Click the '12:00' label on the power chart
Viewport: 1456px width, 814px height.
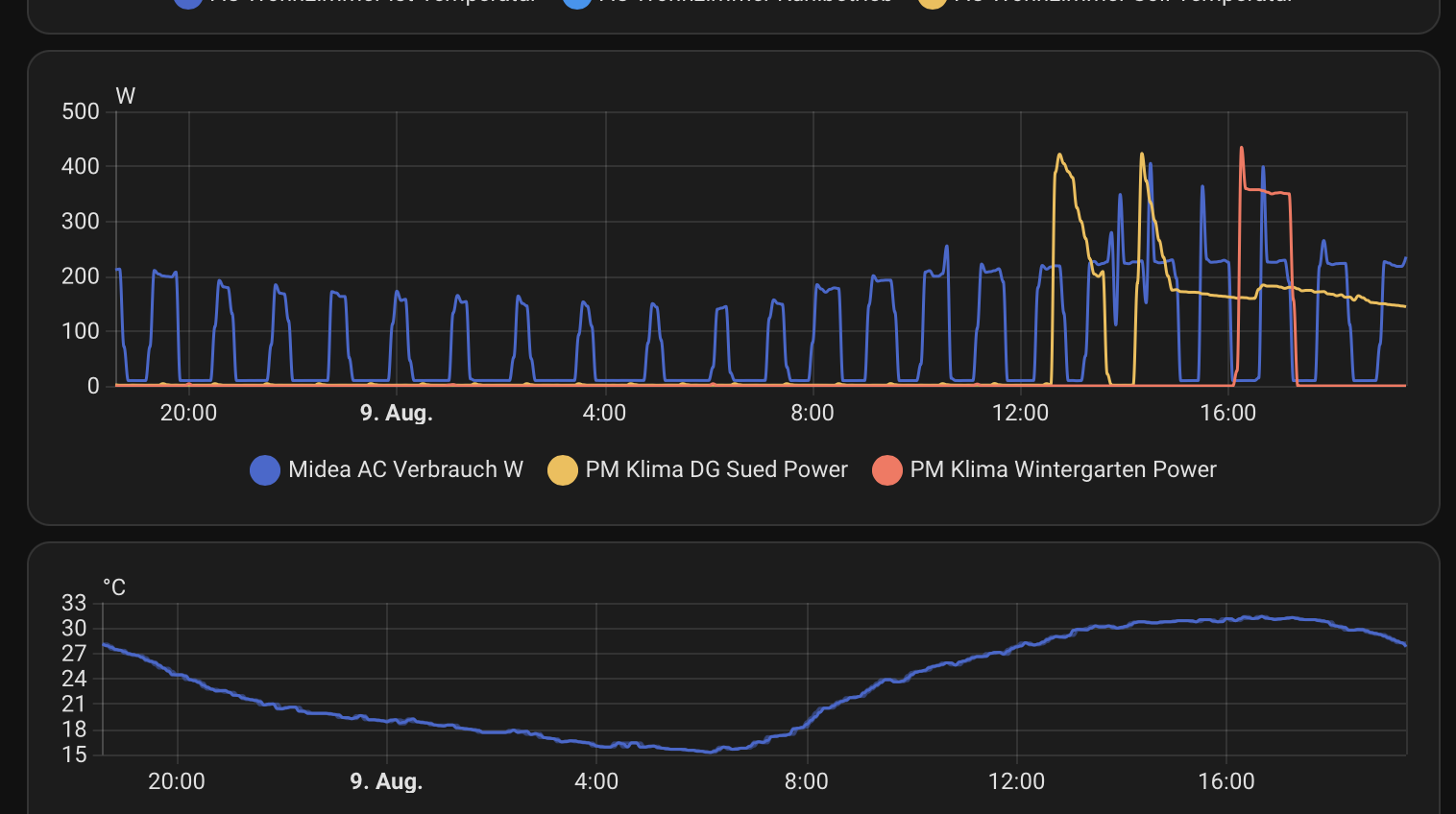pyautogui.click(x=1020, y=414)
